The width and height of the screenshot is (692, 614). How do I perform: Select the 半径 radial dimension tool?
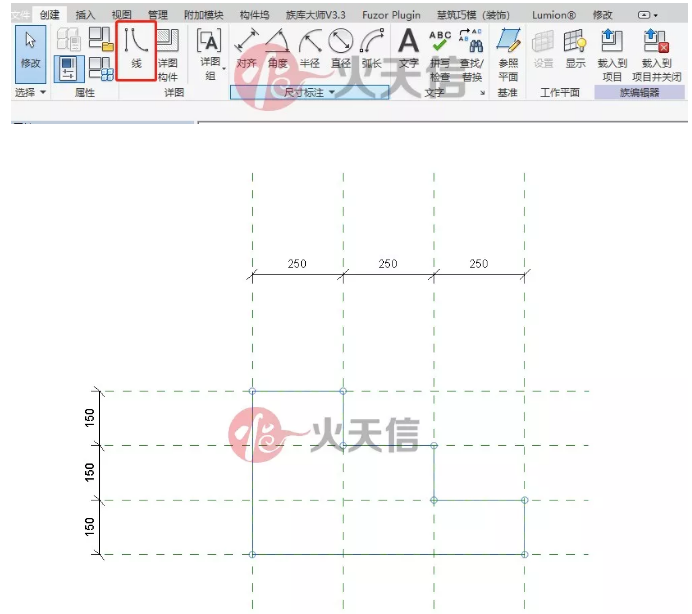click(309, 49)
